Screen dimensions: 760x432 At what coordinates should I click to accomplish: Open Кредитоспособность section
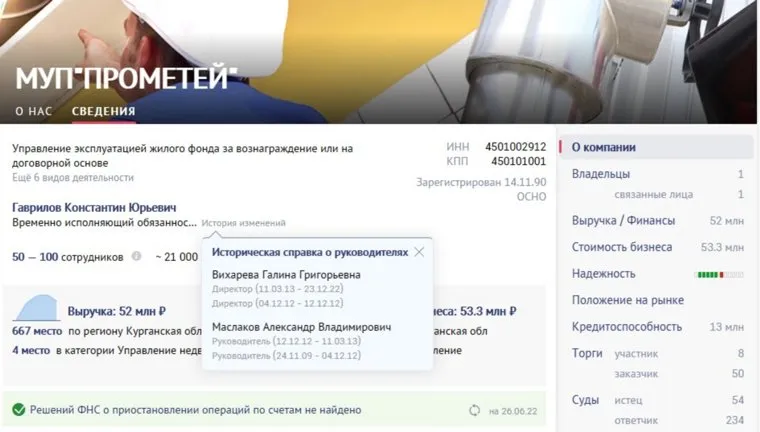pyautogui.click(x=657, y=327)
